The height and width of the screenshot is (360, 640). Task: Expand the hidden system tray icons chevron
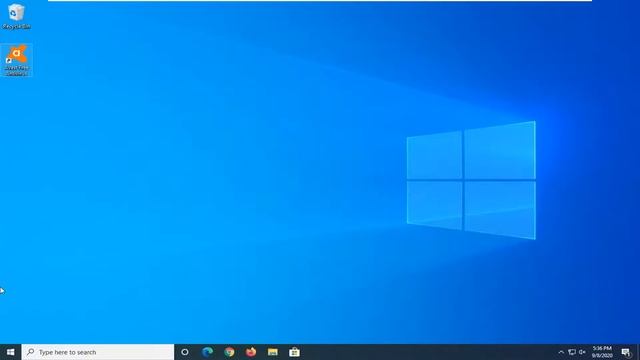tap(561, 352)
